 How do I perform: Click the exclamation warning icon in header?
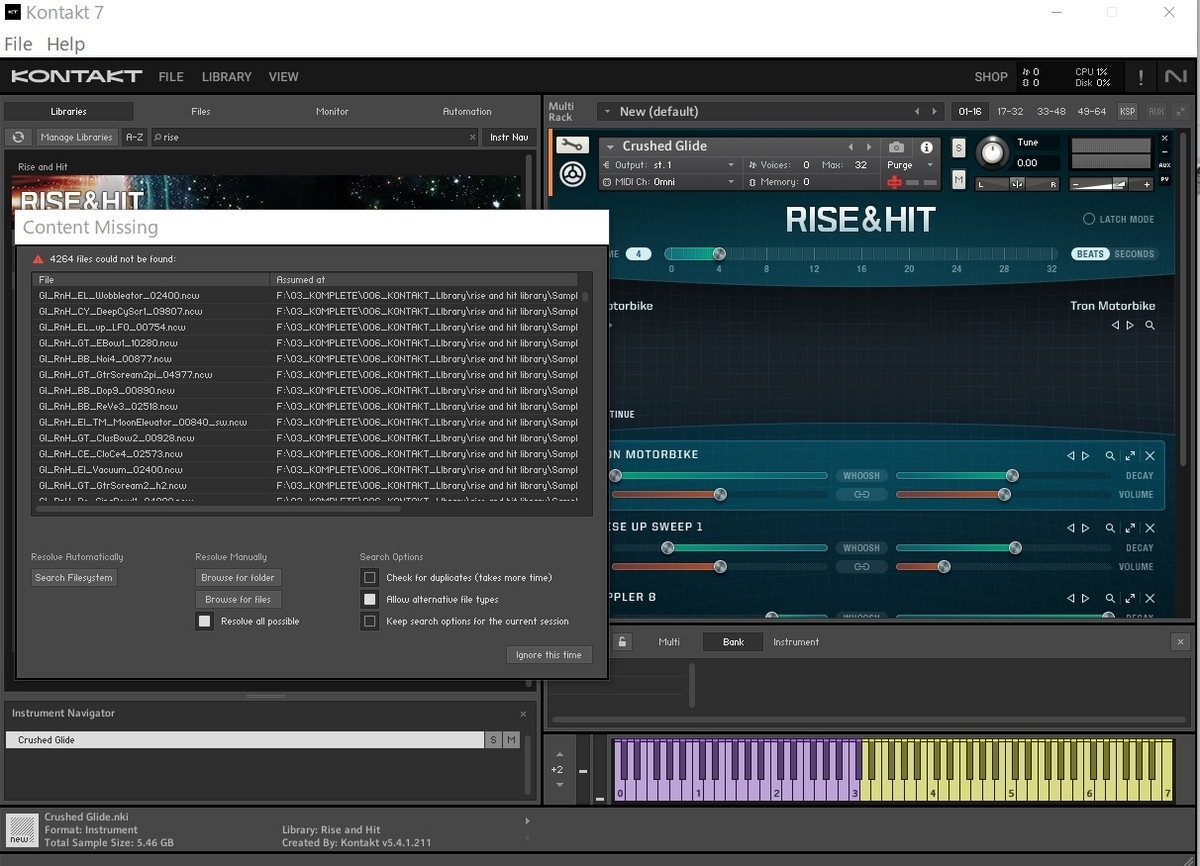click(1141, 77)
